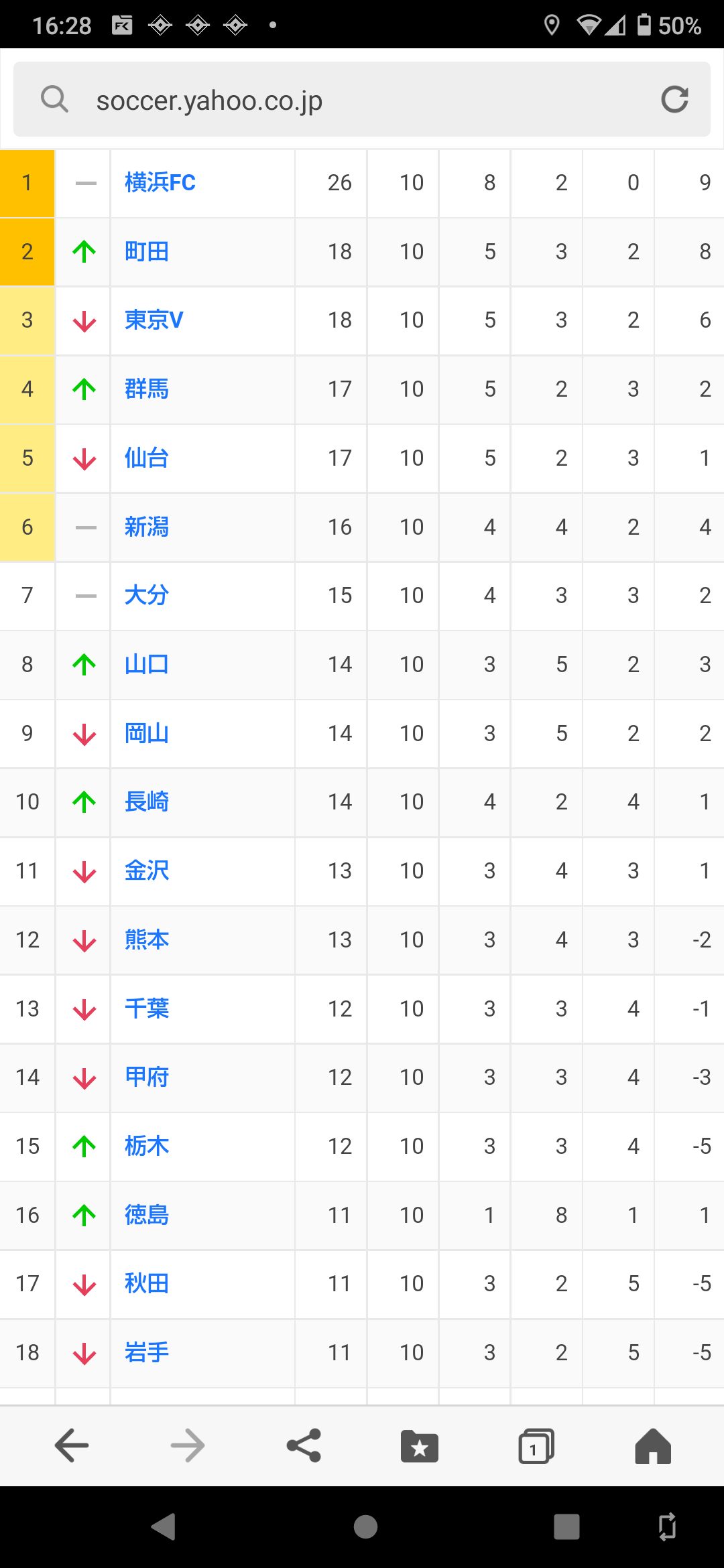Open the tabs switcher icon
Viewport: 724px width, 1568px height.
pyautogui.click(x=536, y=1446)
